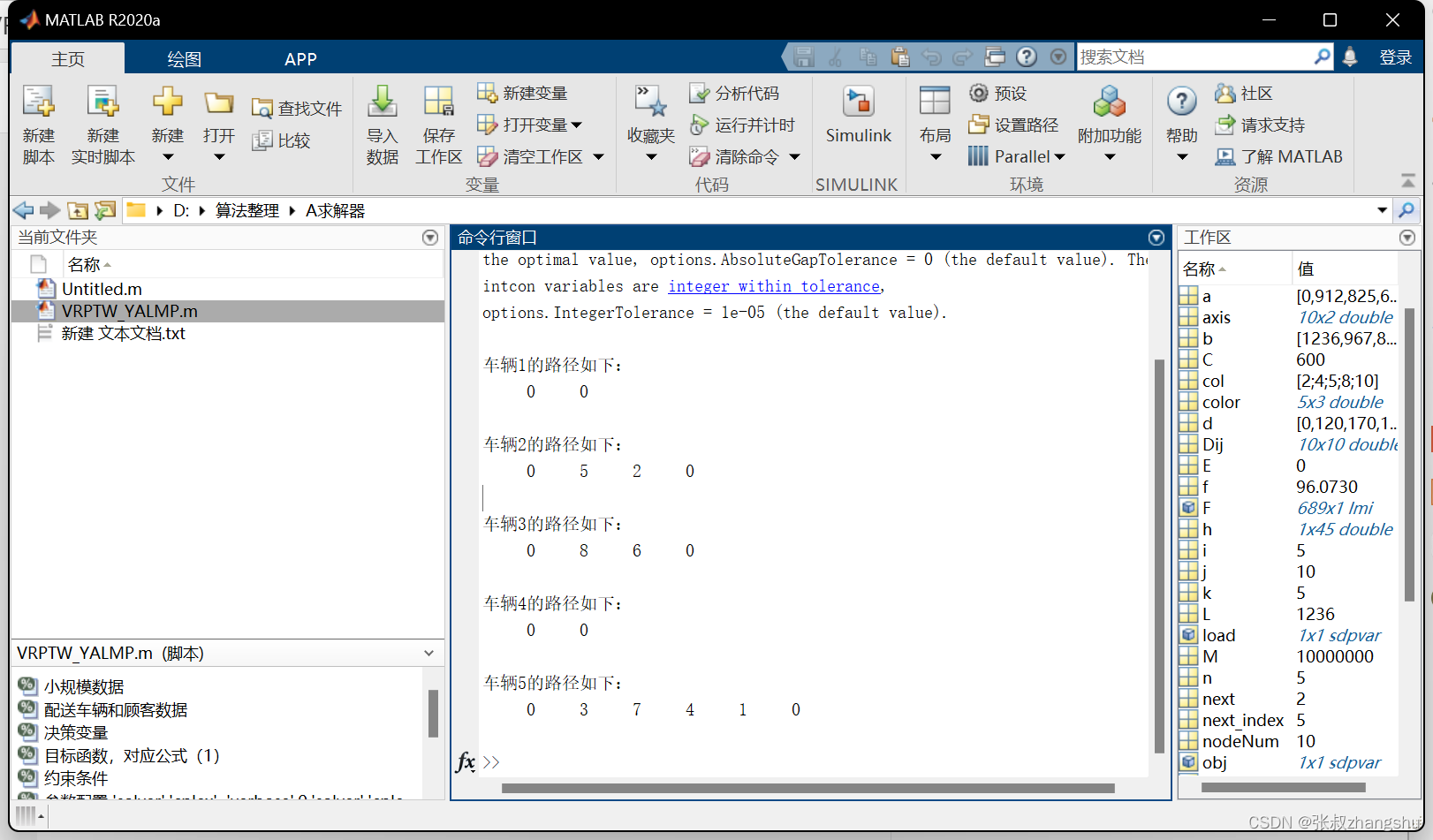The width and height of the screenshot is (1433, 840).
Task: Open the 查找文件 find files tool
Action: 296,106
